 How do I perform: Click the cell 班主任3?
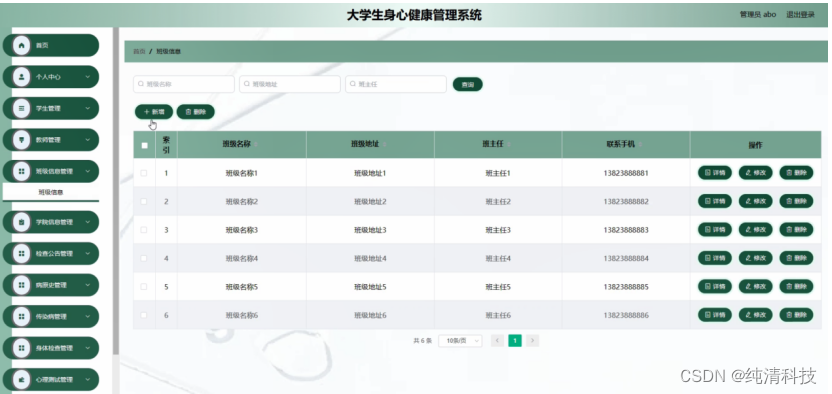(x=498, y=230)
